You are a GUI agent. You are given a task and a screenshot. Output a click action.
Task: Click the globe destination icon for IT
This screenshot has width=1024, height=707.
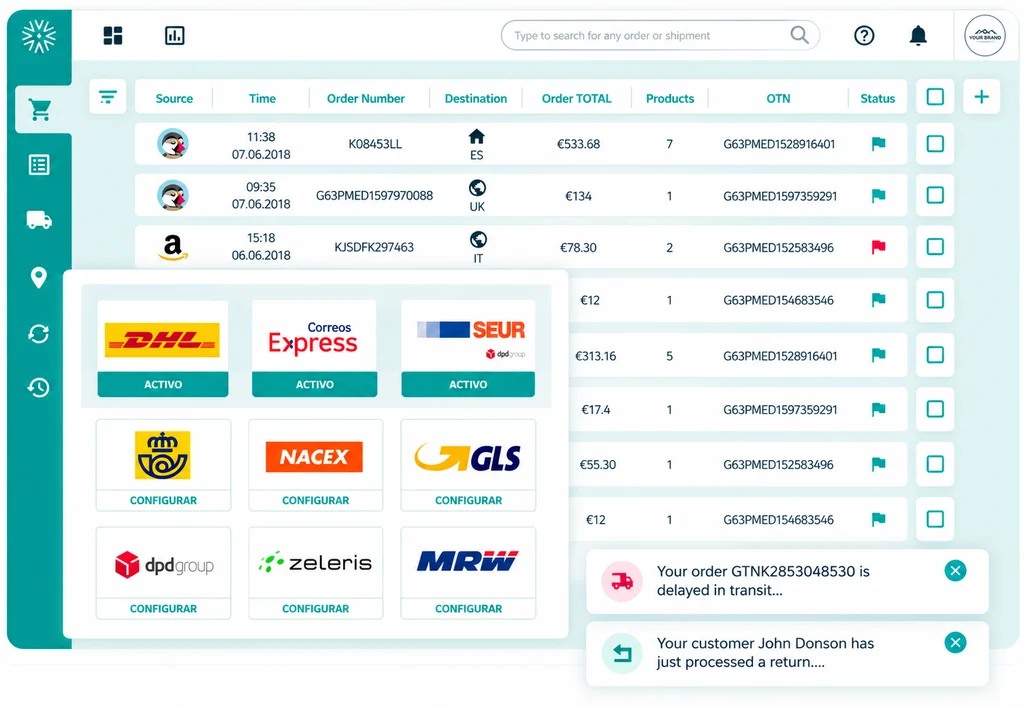478,239
